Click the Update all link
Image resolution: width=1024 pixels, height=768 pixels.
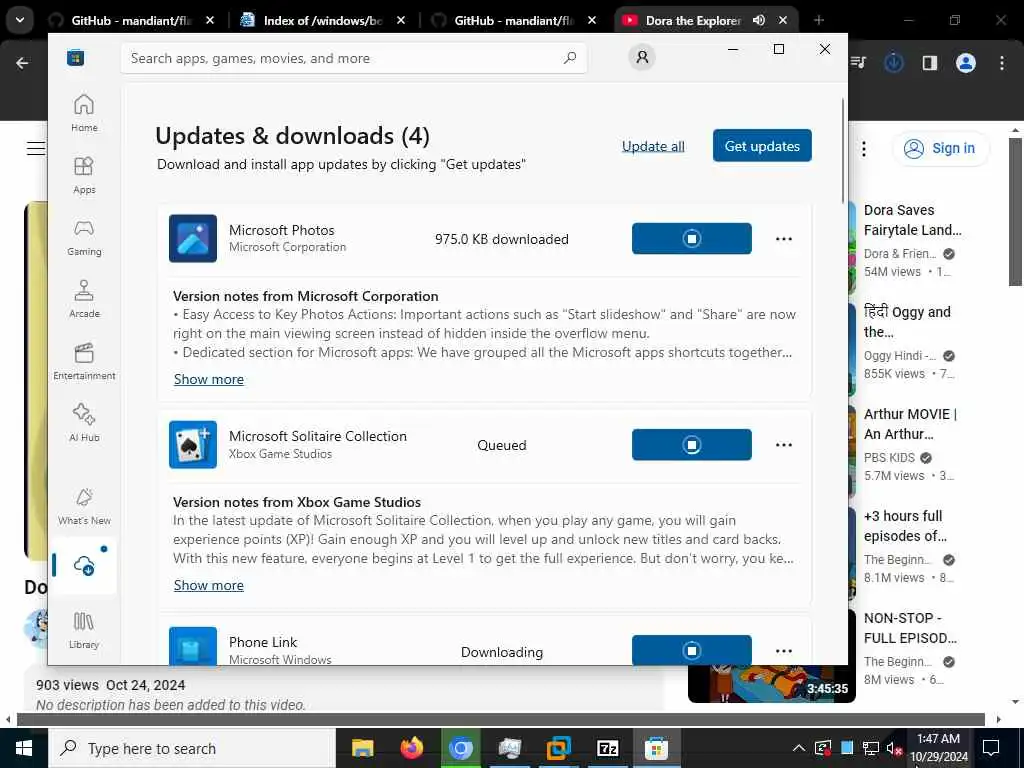[653, 146]
